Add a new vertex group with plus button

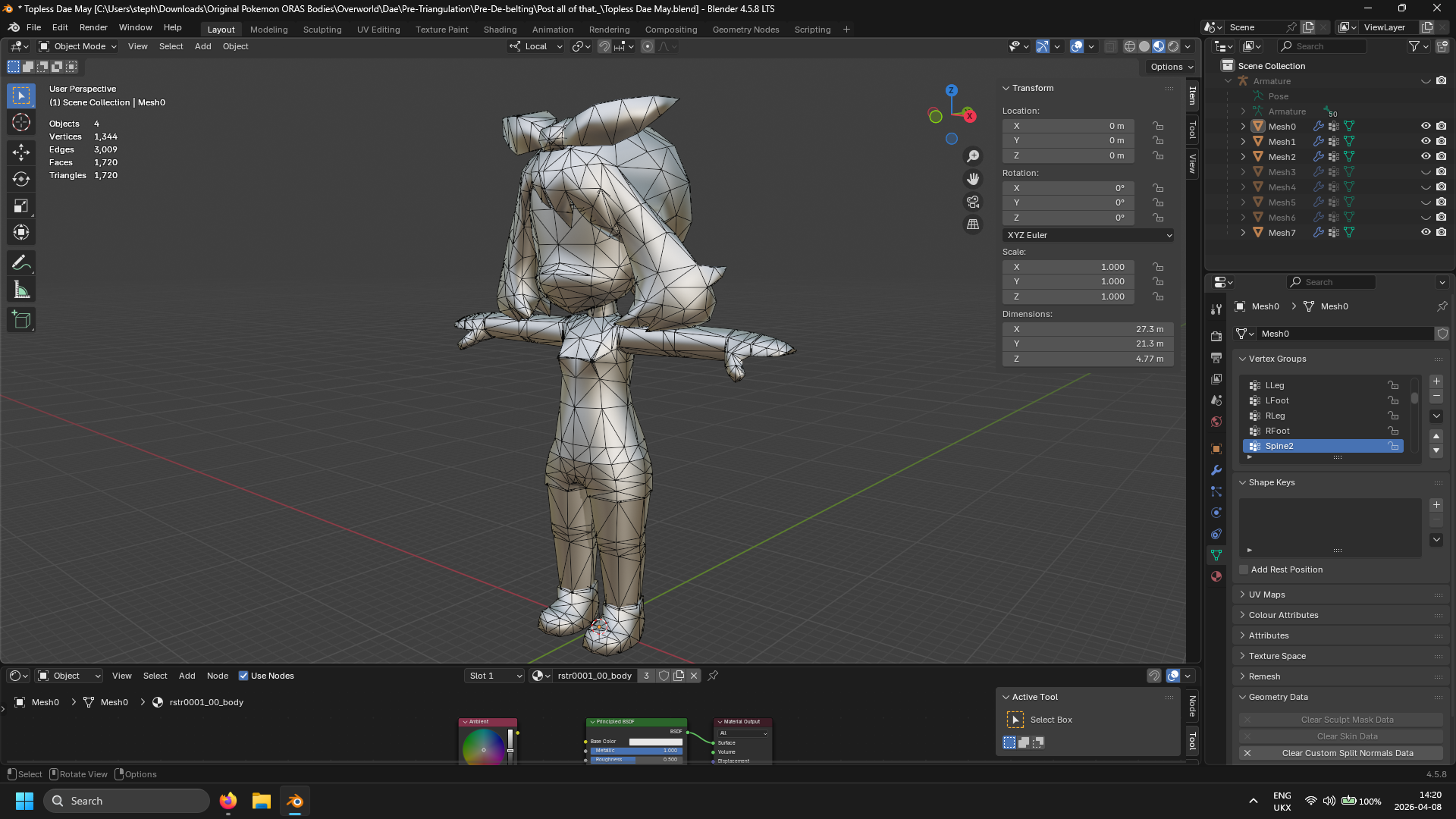1436,381
